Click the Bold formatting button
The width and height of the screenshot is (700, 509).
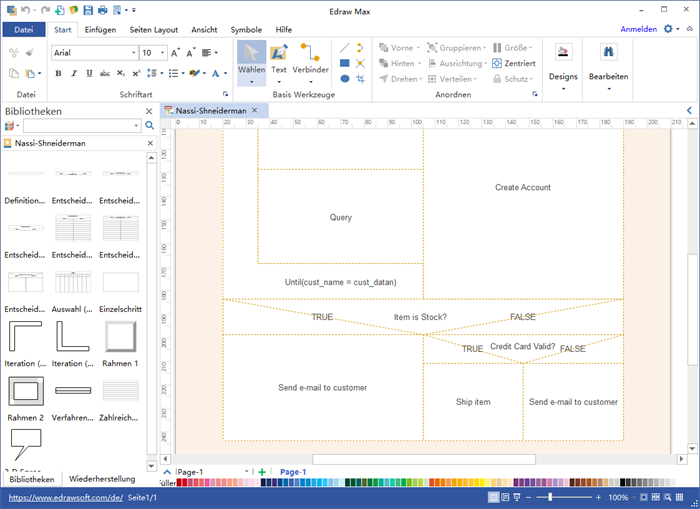pos(59,73)
